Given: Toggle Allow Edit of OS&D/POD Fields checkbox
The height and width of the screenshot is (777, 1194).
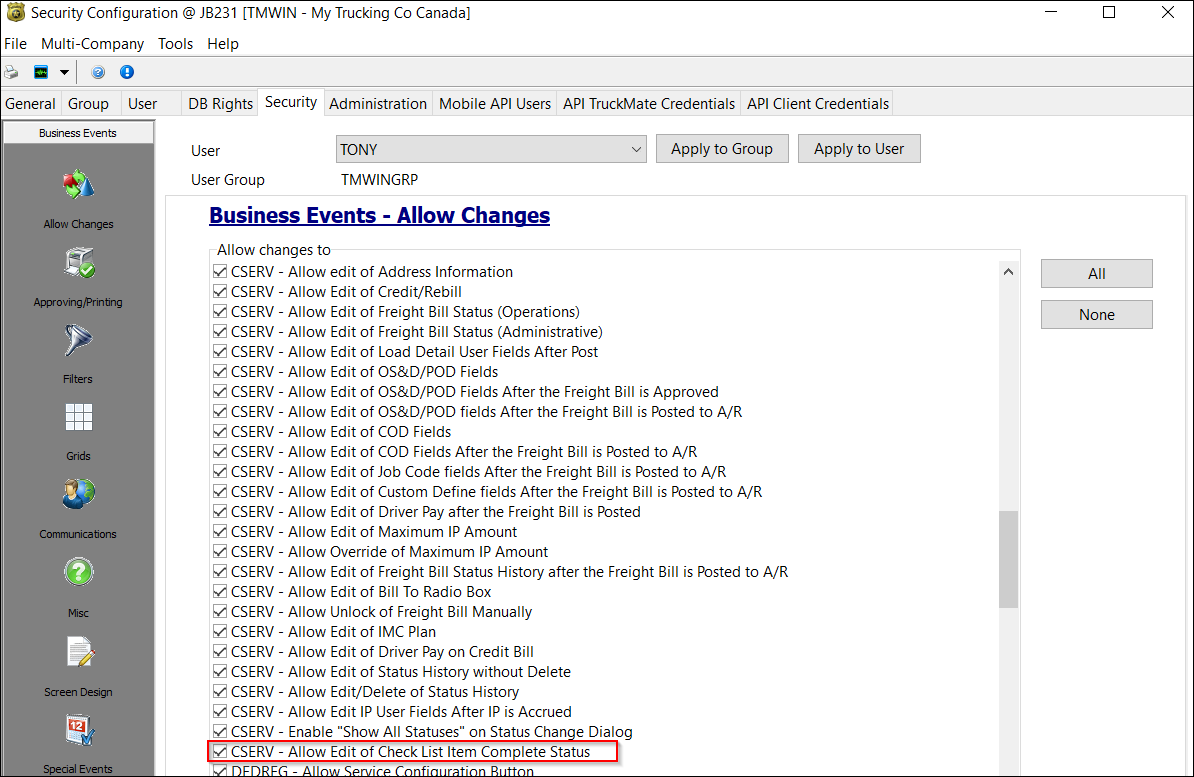Looking at the screenshot, I should click(220, 371).
